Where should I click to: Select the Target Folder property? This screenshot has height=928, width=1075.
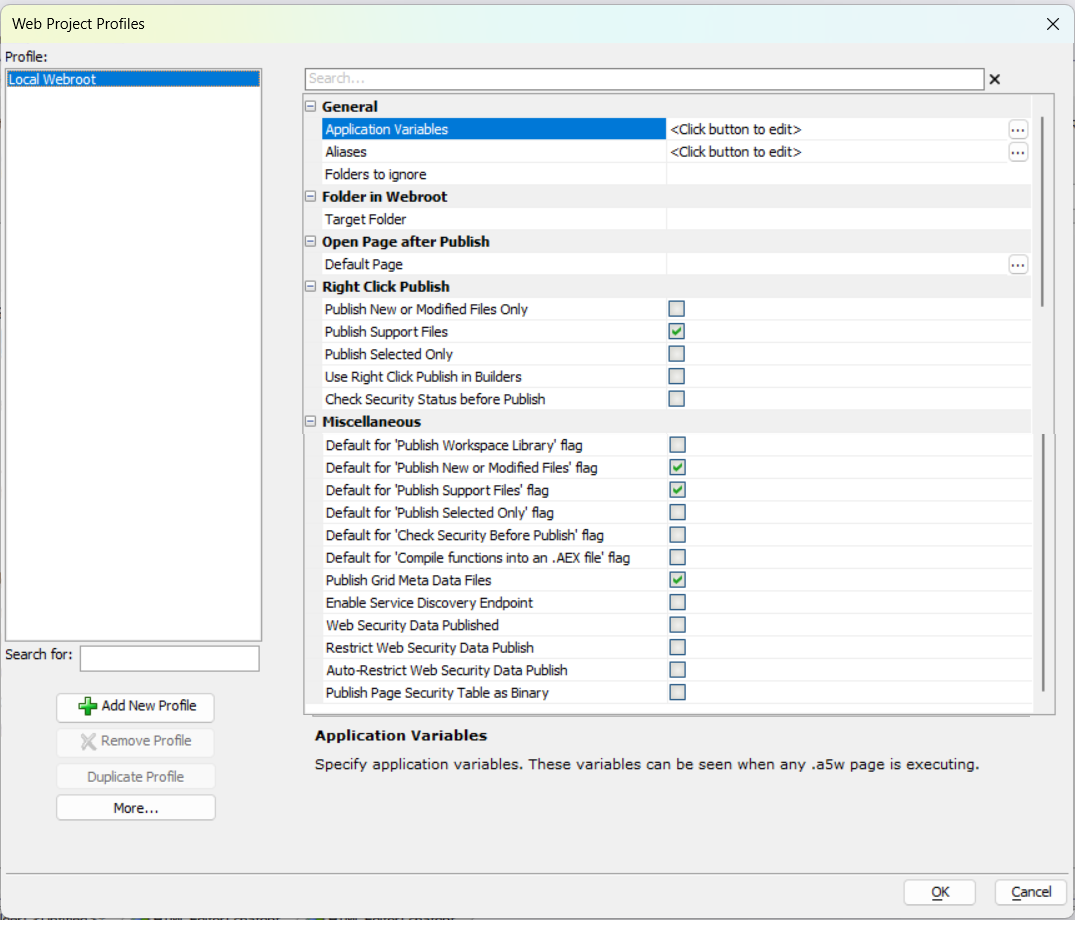click(494, 219)
